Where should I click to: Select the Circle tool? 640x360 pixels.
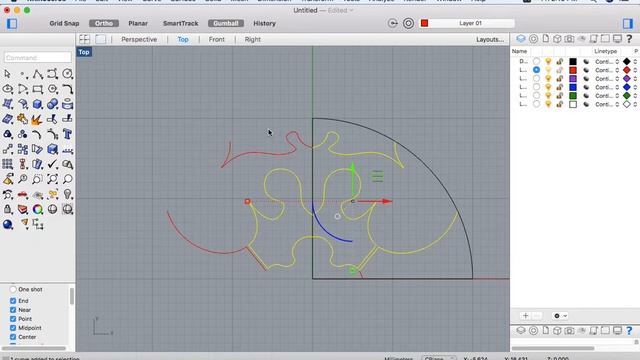(68, 74)
